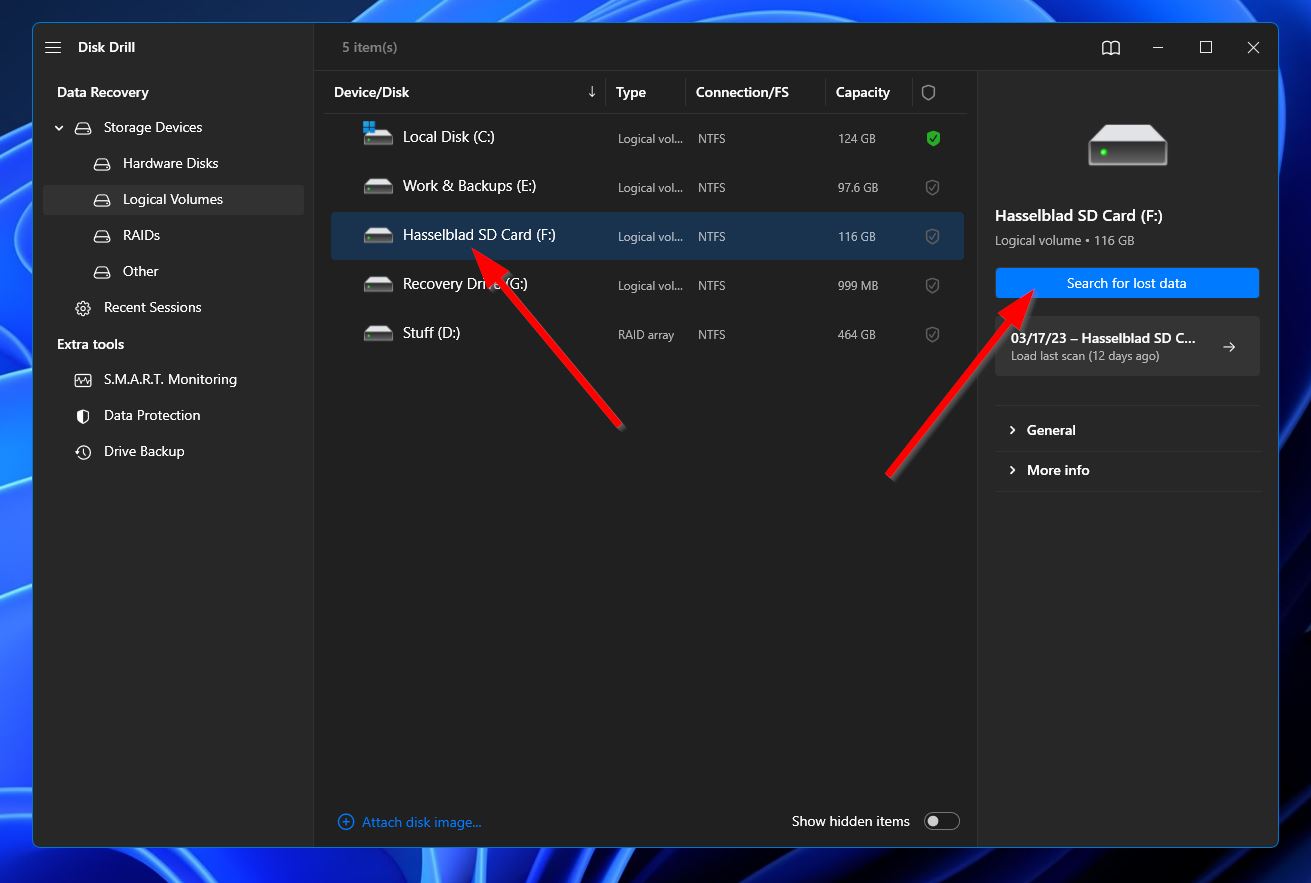This screenshot has width=1311, height=883.
Task: Click the Drive Backup clock icon
Action: 83,452
